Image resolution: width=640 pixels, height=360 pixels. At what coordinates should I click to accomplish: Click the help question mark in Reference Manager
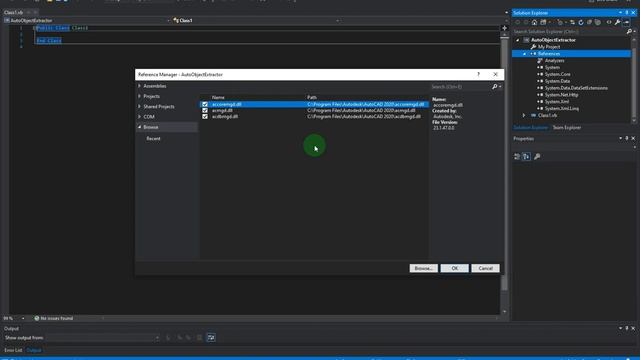478,74
